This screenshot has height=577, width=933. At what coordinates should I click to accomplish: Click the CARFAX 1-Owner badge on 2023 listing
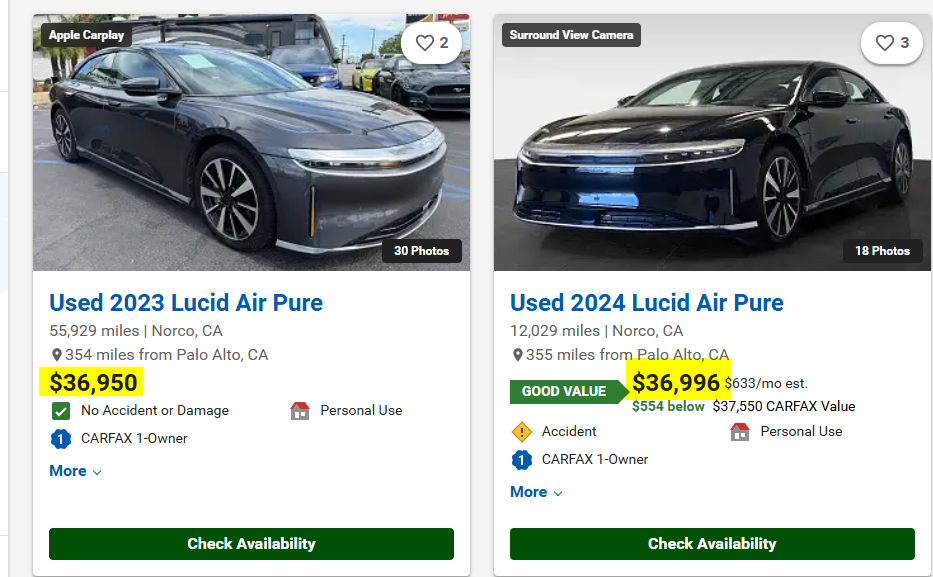[x=61, y=438]
